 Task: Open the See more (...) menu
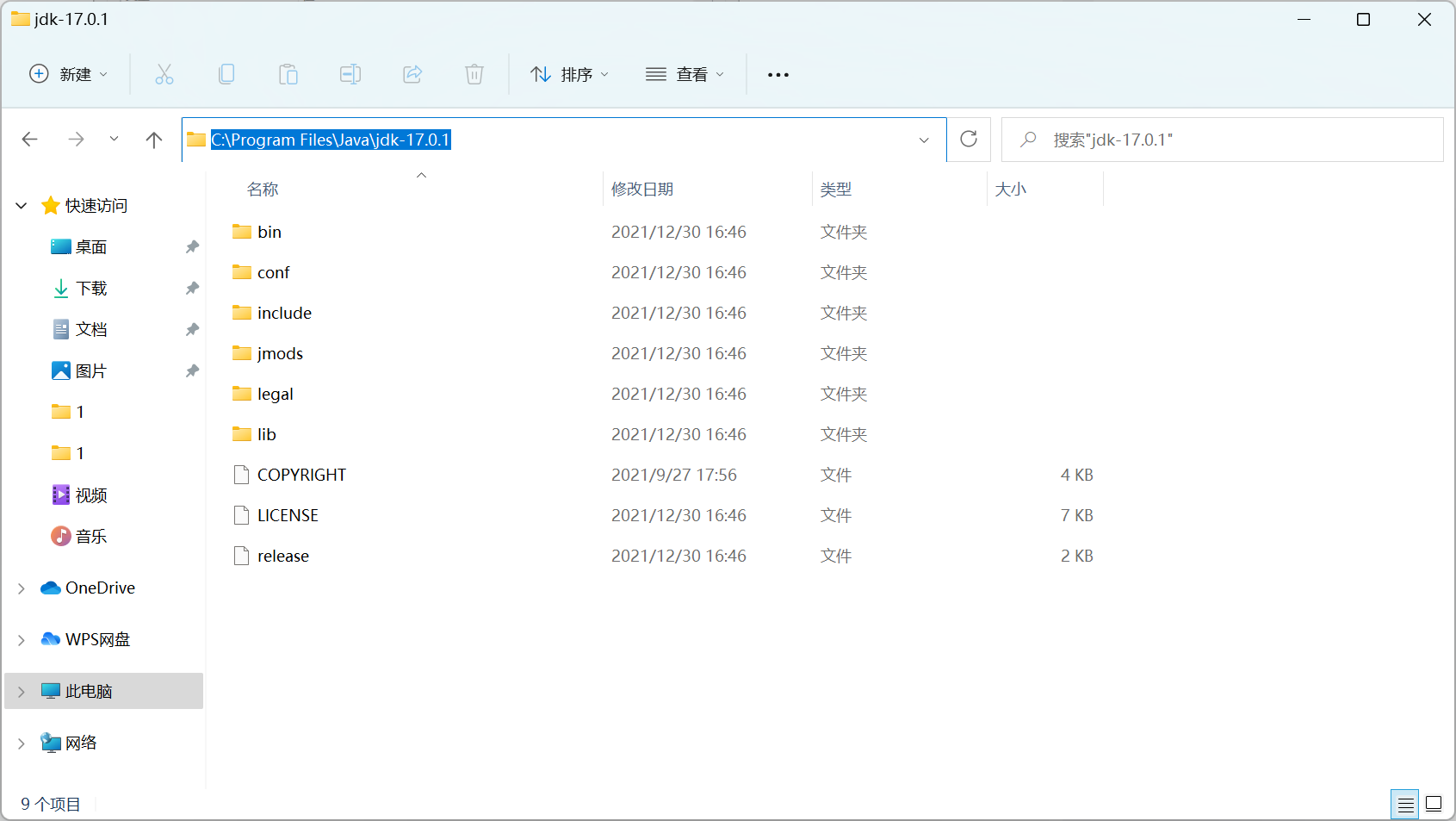click(778, 74)
